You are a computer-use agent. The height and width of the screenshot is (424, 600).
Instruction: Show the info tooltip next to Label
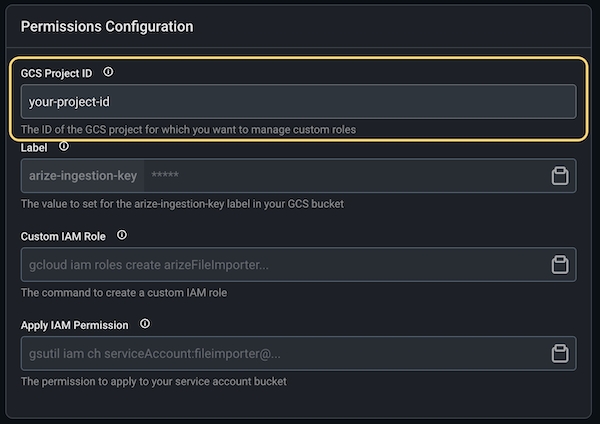[64, 146]
